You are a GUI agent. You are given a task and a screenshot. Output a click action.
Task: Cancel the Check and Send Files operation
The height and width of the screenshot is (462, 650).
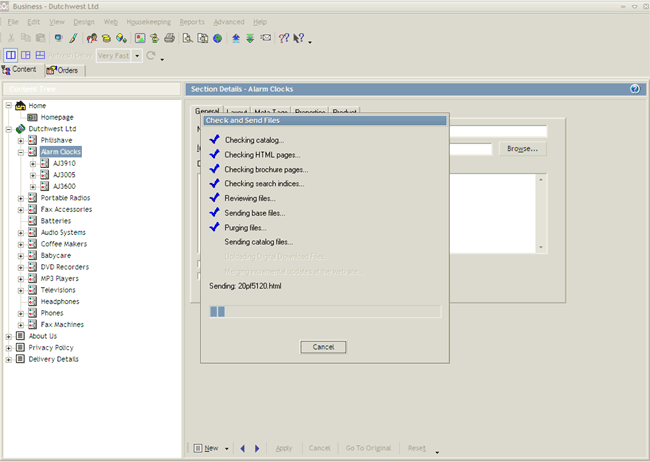coord(323,347)
